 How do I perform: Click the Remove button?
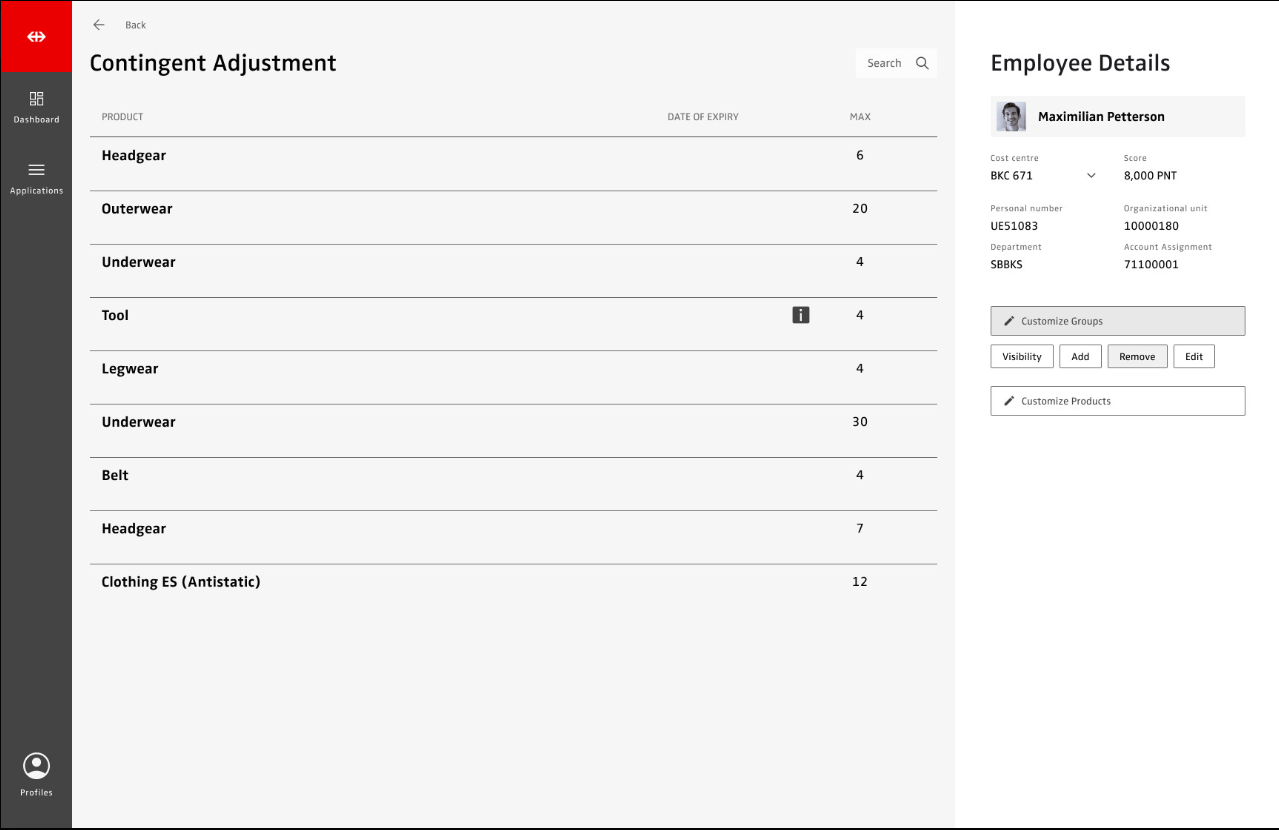pos(1137,357)
